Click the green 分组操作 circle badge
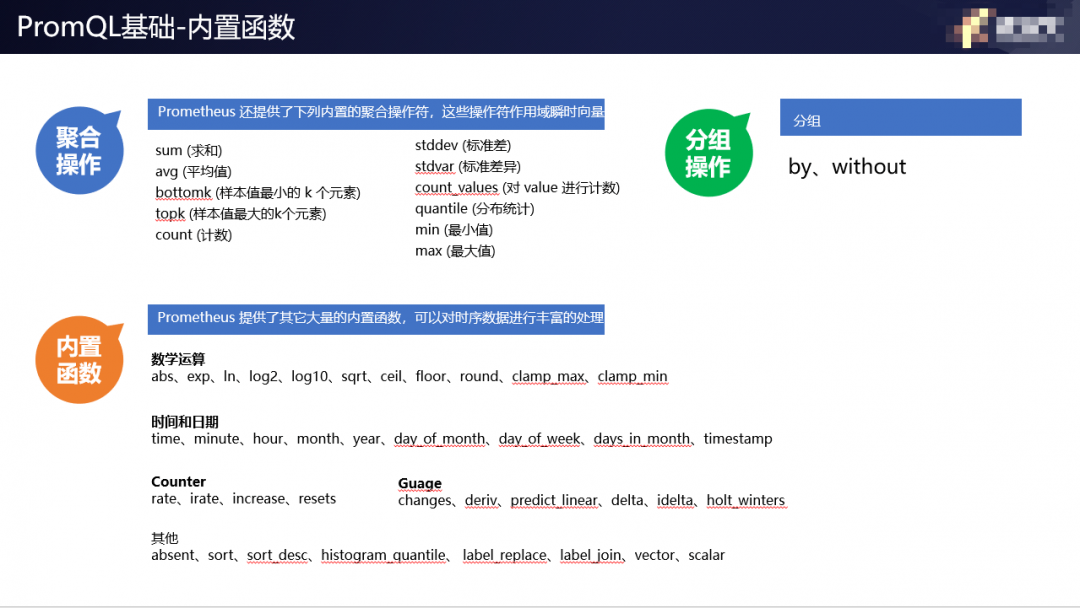The height and width of the screenshot is (608, 1080). pyautogui.click(x=708, y=153)
